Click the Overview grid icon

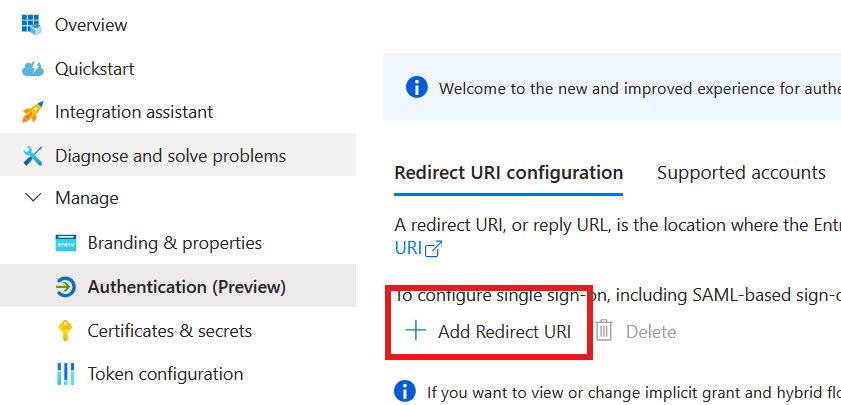click(x=33, y=25)
